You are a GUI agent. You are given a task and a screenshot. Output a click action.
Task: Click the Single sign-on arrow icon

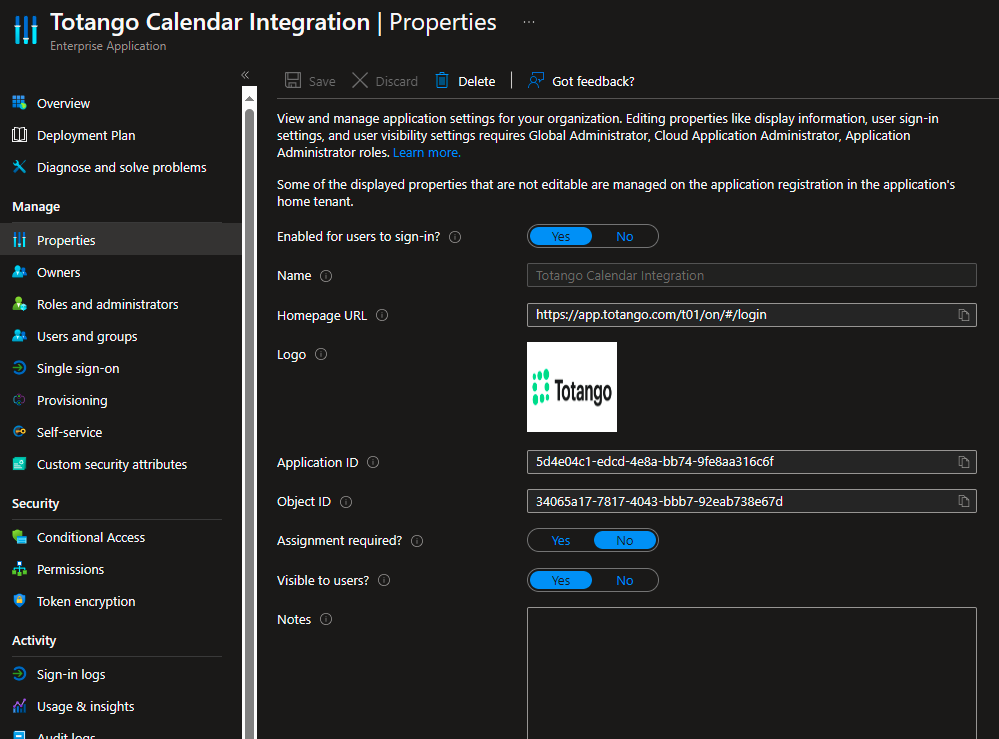[x=19, y=368]
